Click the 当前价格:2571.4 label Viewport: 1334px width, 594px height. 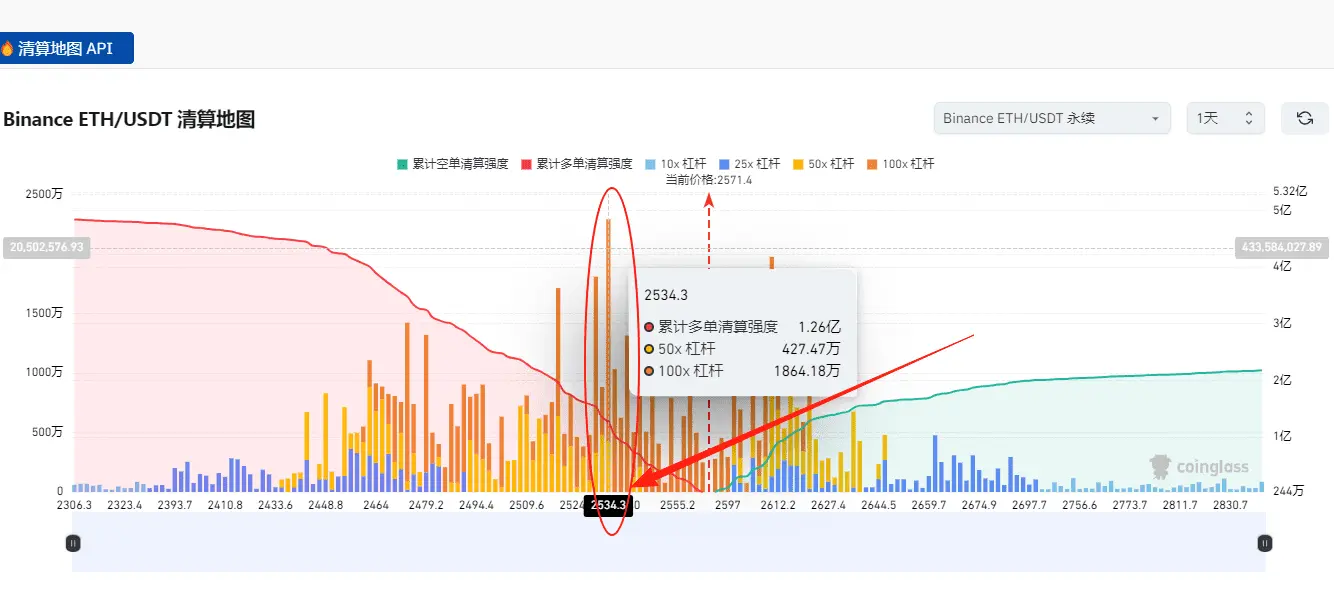click(709, 179)
